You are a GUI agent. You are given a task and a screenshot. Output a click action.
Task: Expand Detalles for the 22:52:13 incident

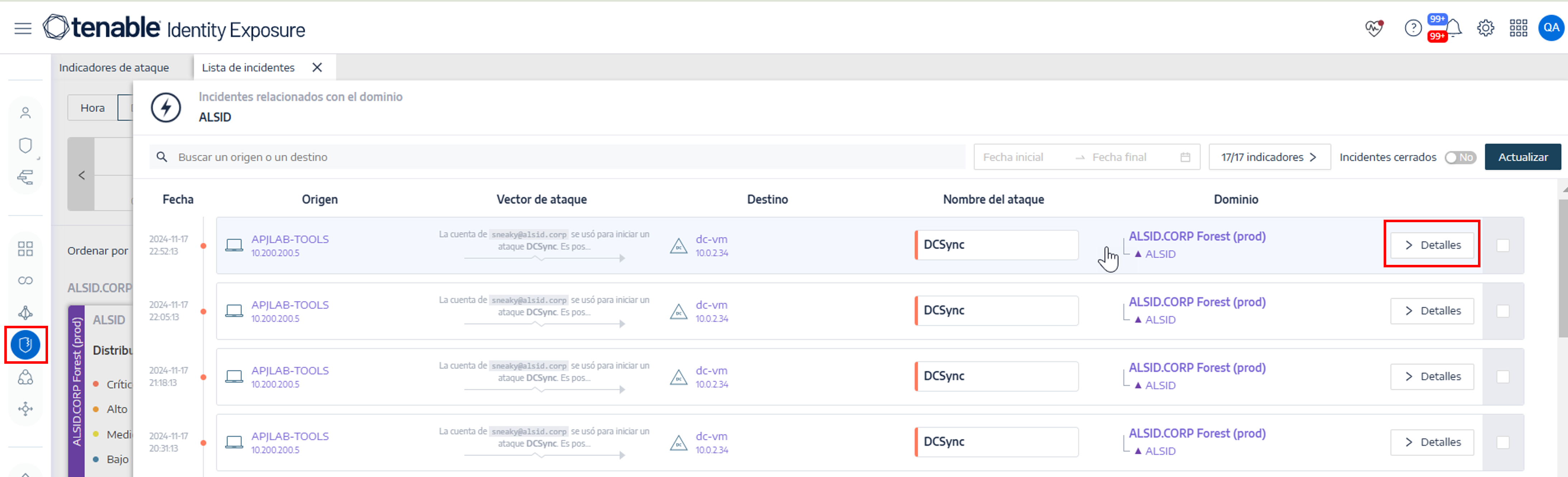click(x=1432, y=245)
